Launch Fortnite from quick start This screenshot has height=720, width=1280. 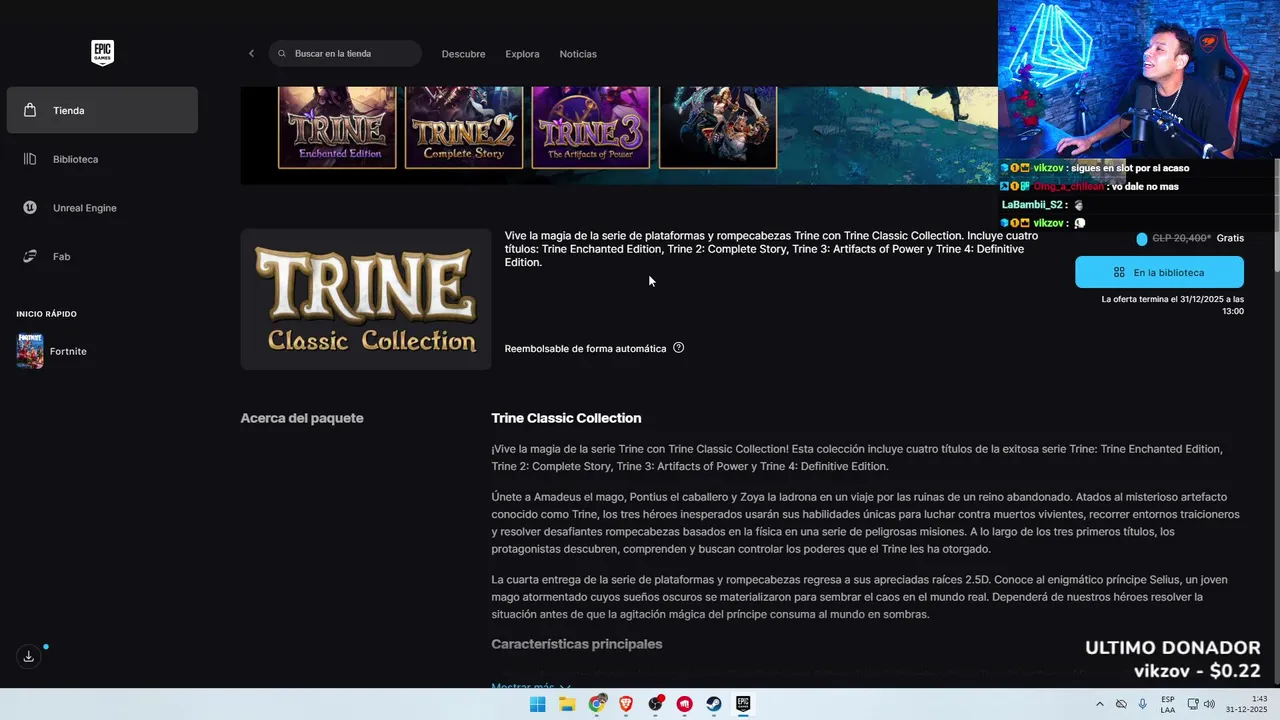click(52, 351)
